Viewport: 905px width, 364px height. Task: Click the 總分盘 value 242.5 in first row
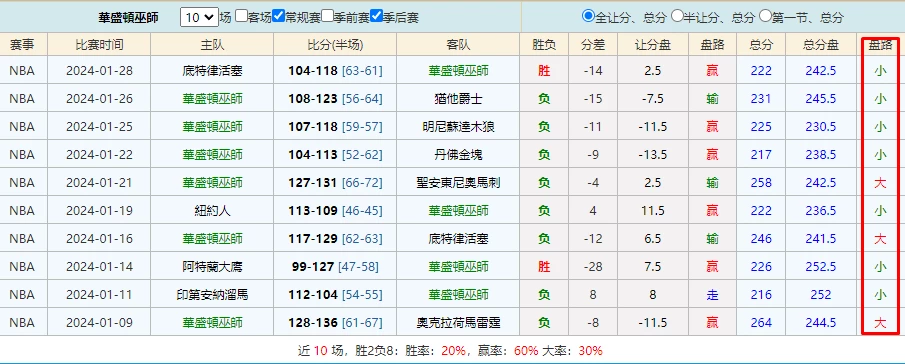pos(821,71)
